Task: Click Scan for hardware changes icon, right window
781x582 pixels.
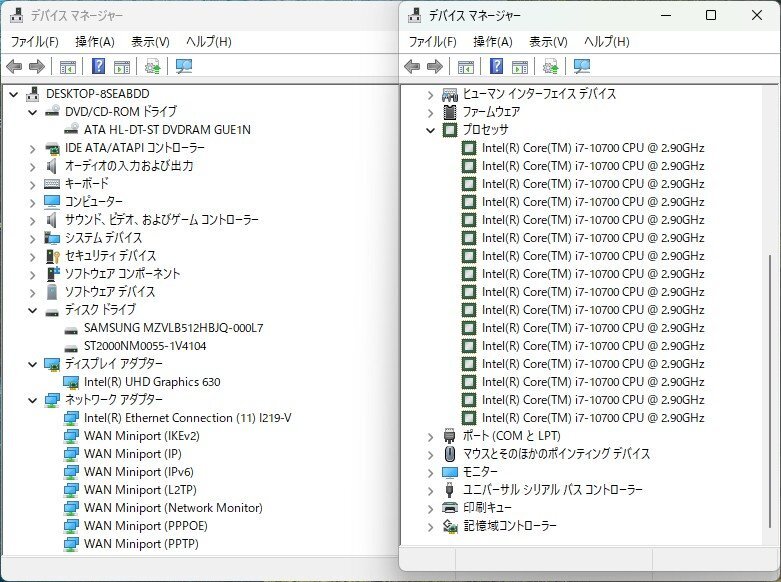Action: click(582, 66)
